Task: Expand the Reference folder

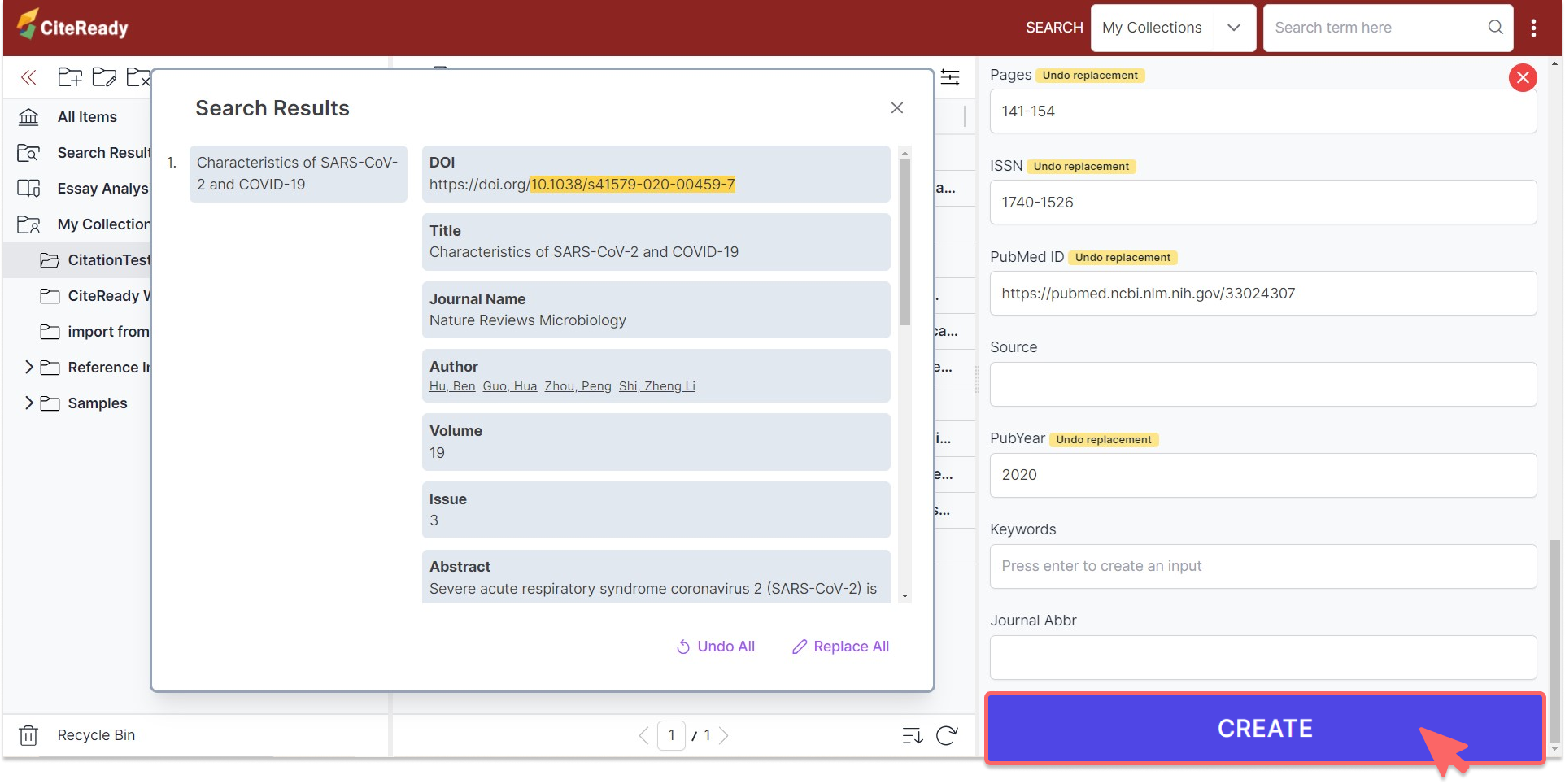Action: tap(29, 368)
